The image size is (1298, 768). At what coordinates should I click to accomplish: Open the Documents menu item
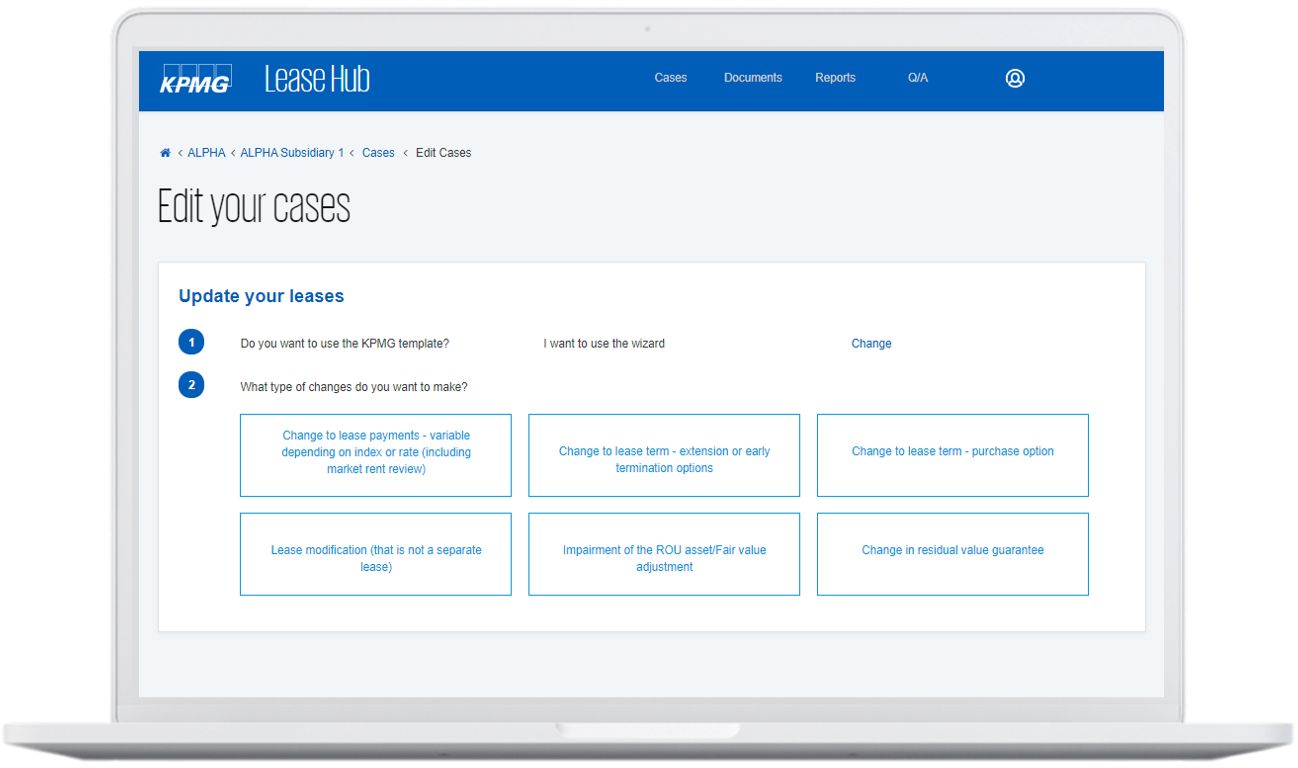[752, 78]
